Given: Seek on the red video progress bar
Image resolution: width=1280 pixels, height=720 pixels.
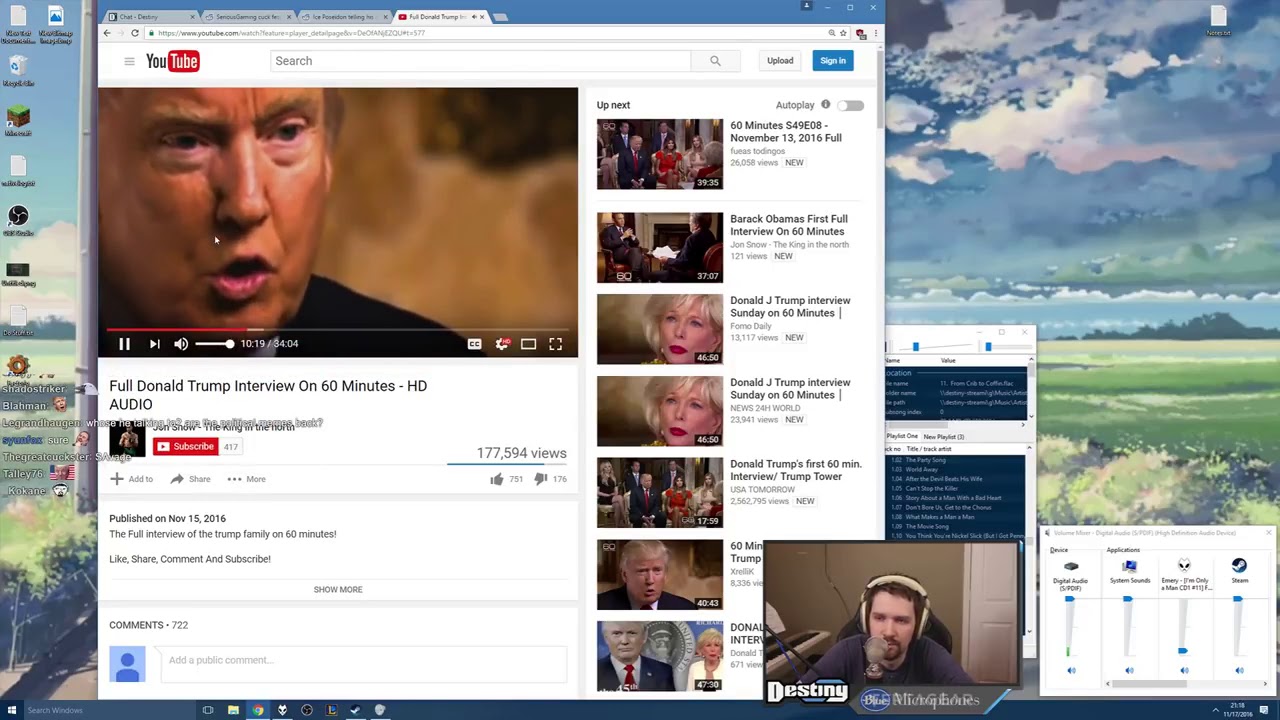Looking at the screenshot, I should [338, 328].
